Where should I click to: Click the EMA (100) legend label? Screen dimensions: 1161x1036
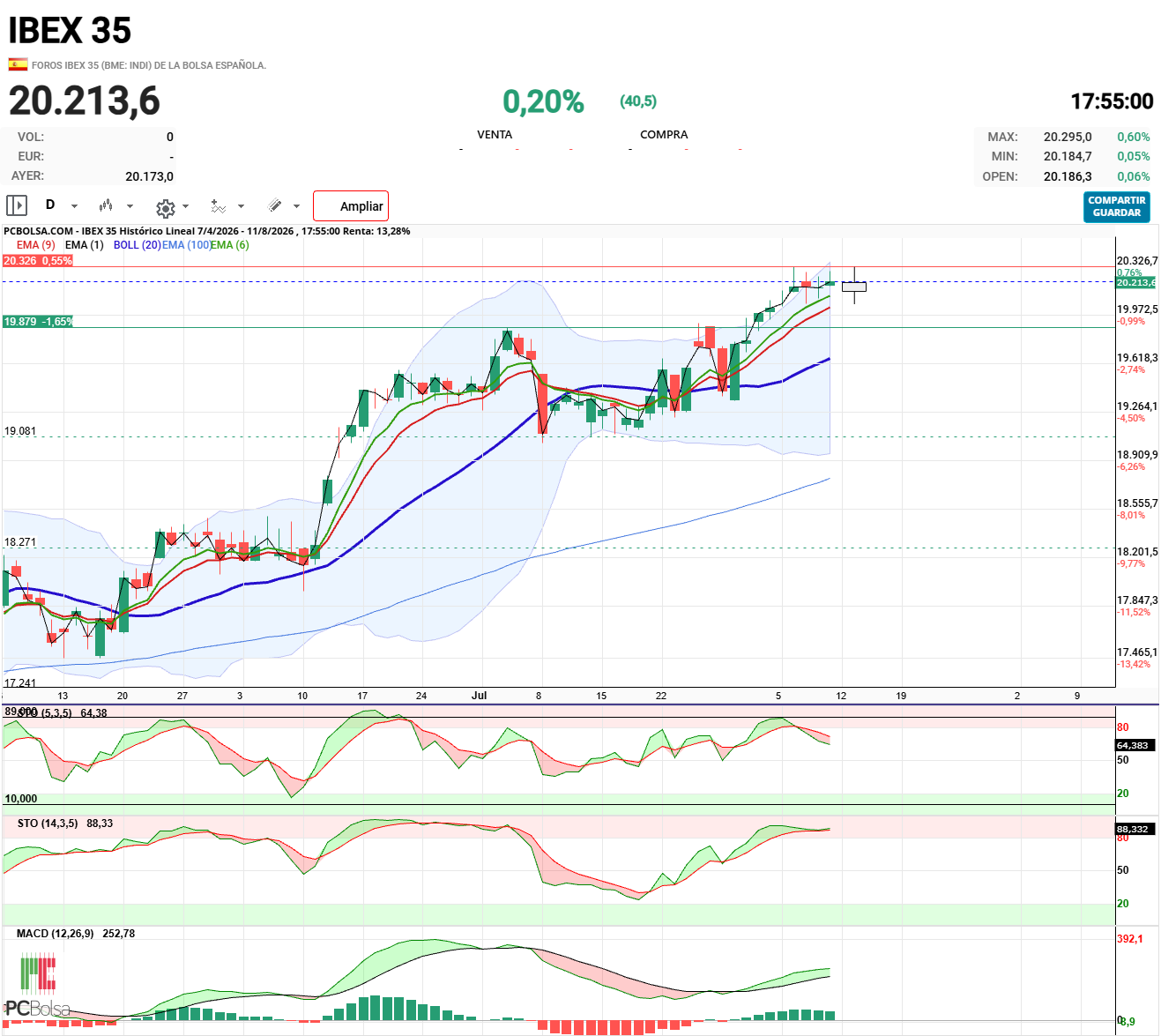[x=186, y=245]
